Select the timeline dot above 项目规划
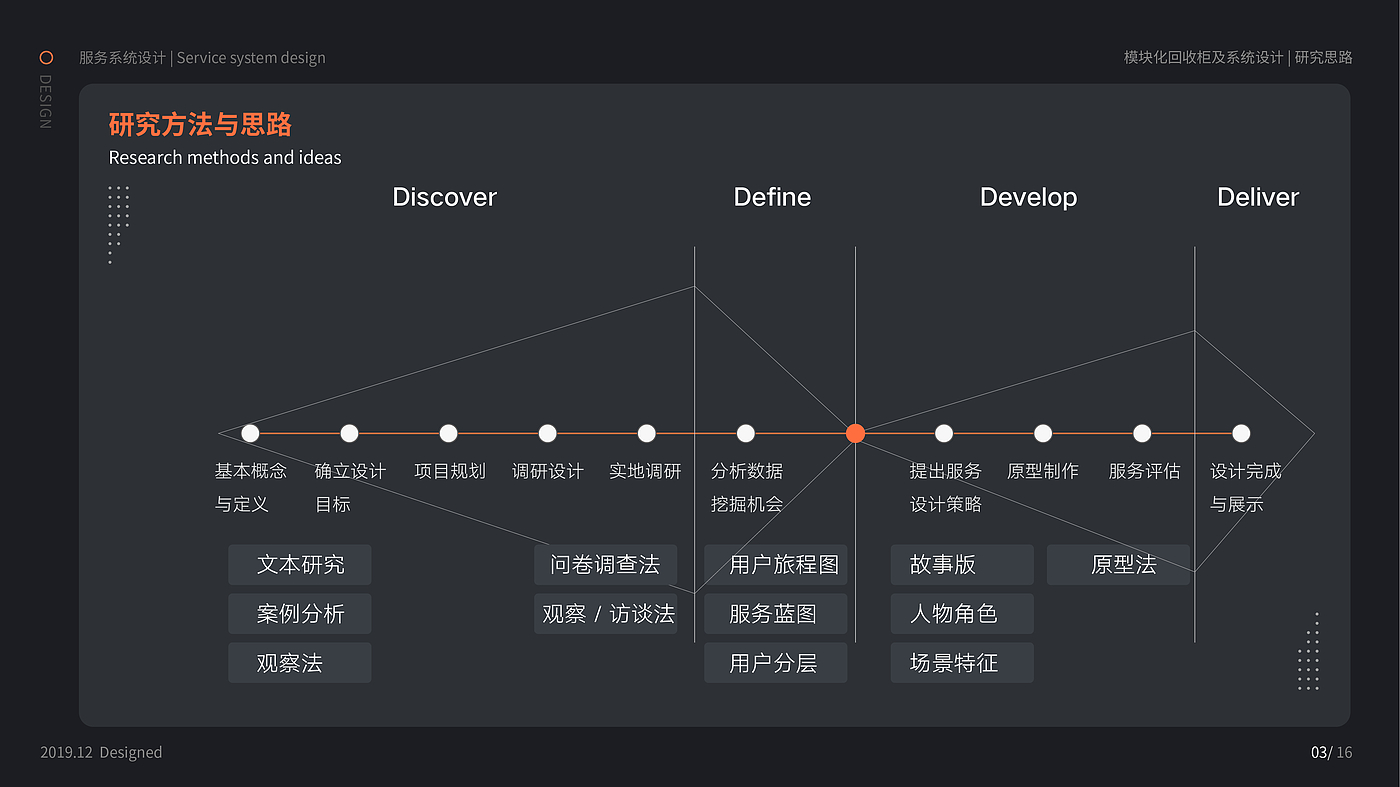Image resolution: width=1400 pixels, height=787 pixels. pyautogui.click(x=448, y=433)
